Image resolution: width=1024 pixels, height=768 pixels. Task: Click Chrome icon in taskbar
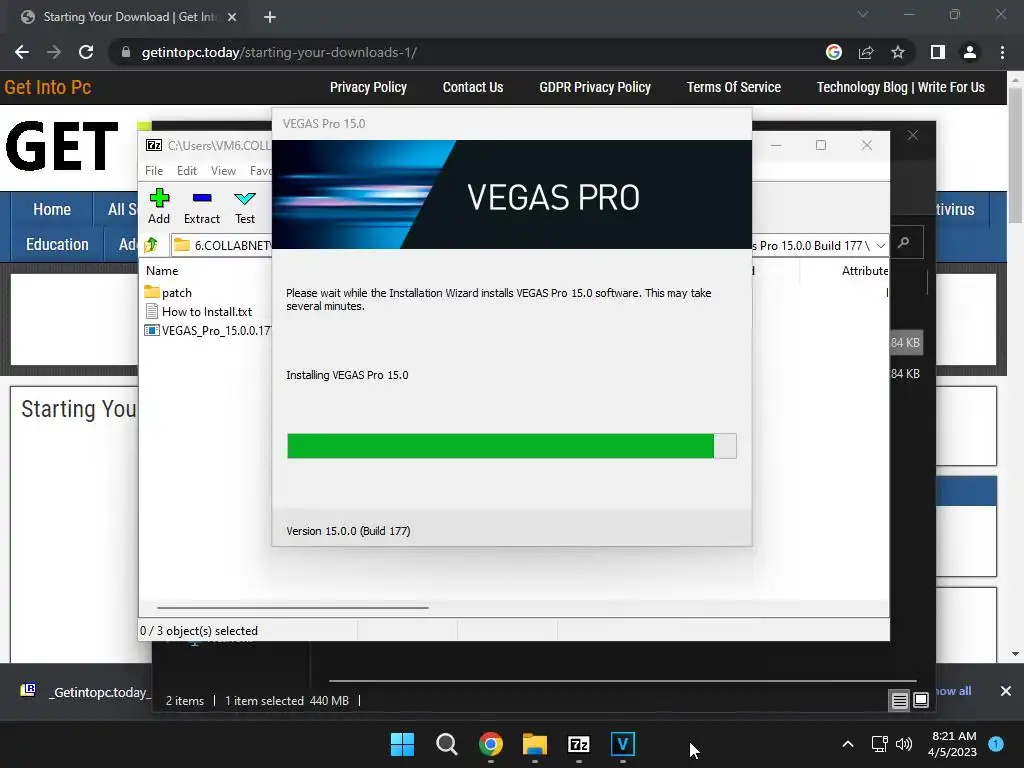click(490, 744)
